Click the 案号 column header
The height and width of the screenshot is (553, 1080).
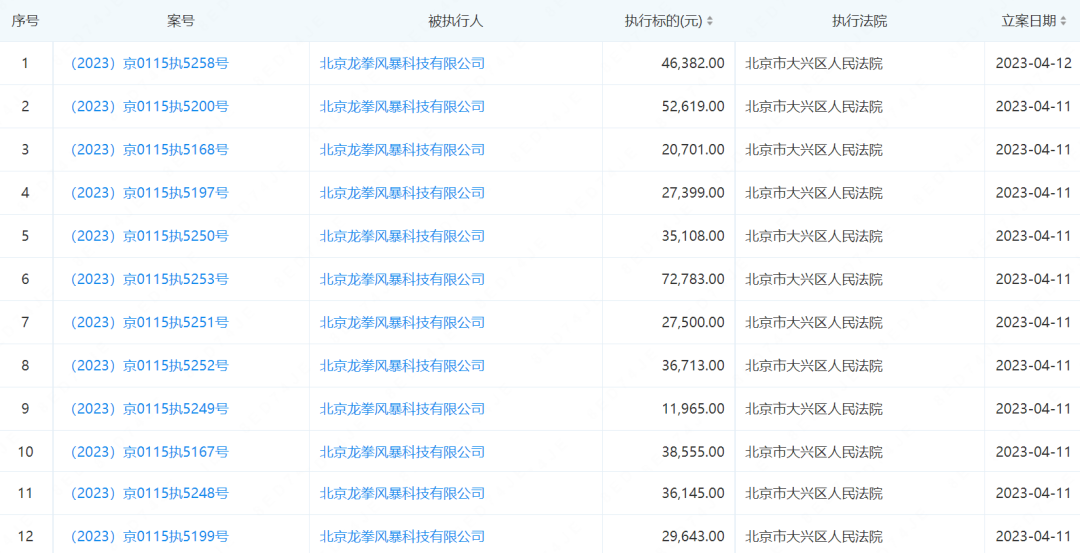click(181, 21)
